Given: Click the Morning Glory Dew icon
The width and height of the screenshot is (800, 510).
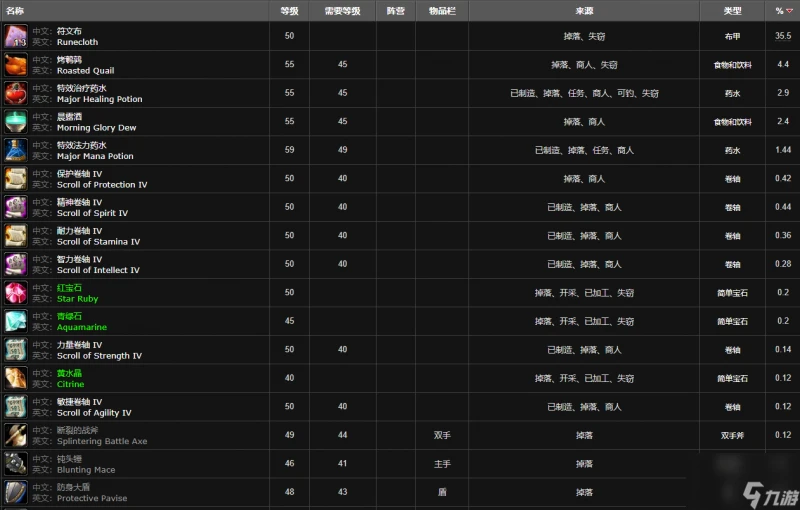Looking at the screenshot, I should click(x=16, y=122).
